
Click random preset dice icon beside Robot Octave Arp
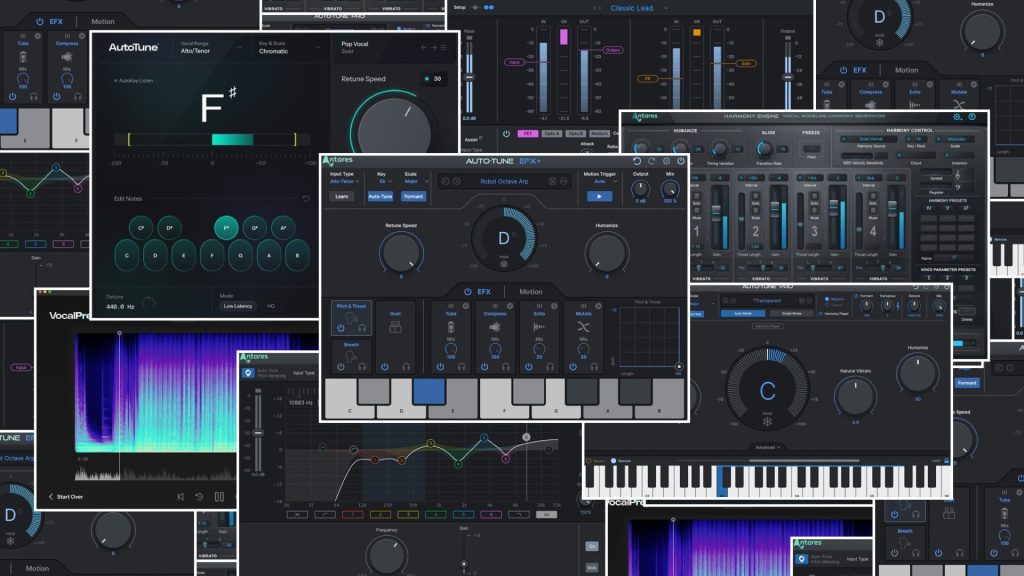click(552, 182)
